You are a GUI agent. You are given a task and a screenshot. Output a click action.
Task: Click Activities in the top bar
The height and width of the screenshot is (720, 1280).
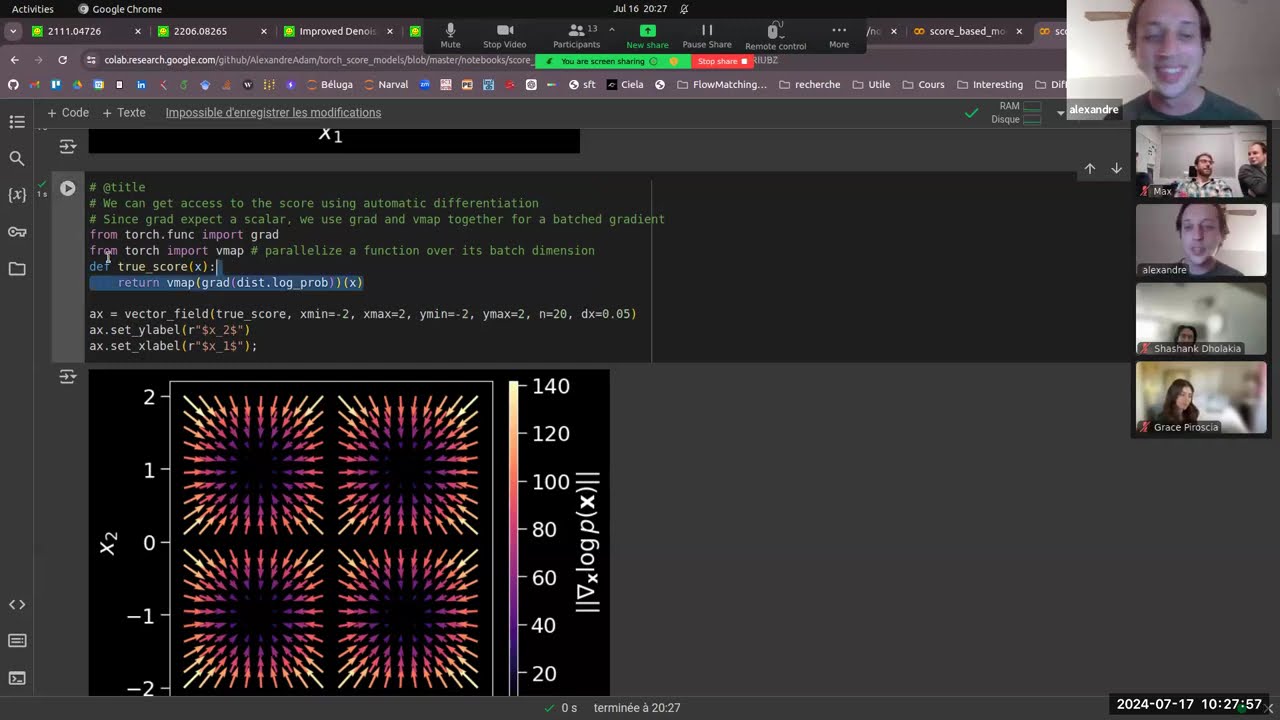[x=33, y=9]
